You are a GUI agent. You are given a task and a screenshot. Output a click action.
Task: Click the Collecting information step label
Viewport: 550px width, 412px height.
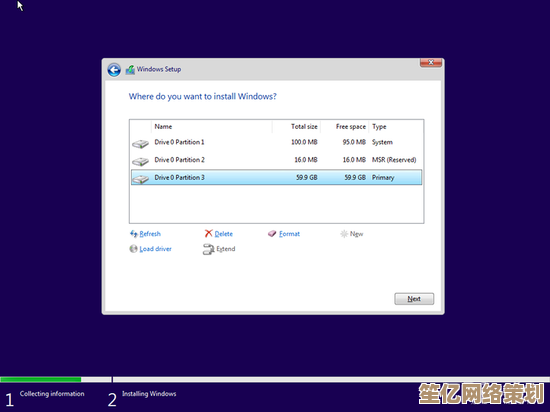pyautogui.click(x=52, y=394)
